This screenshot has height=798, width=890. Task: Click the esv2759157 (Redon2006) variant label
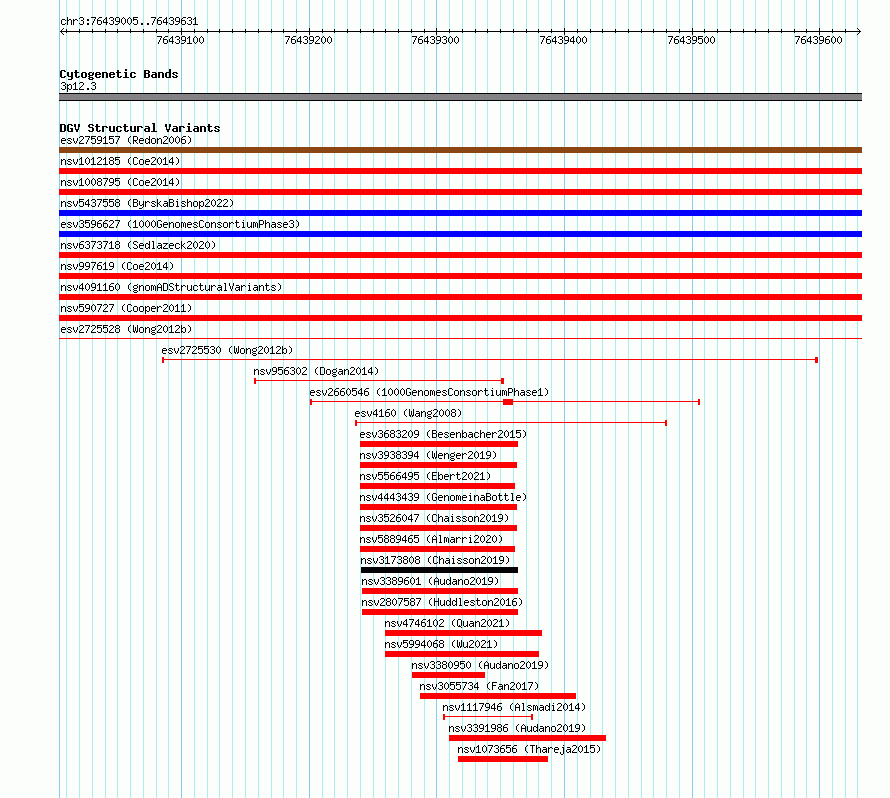point(126,140)
